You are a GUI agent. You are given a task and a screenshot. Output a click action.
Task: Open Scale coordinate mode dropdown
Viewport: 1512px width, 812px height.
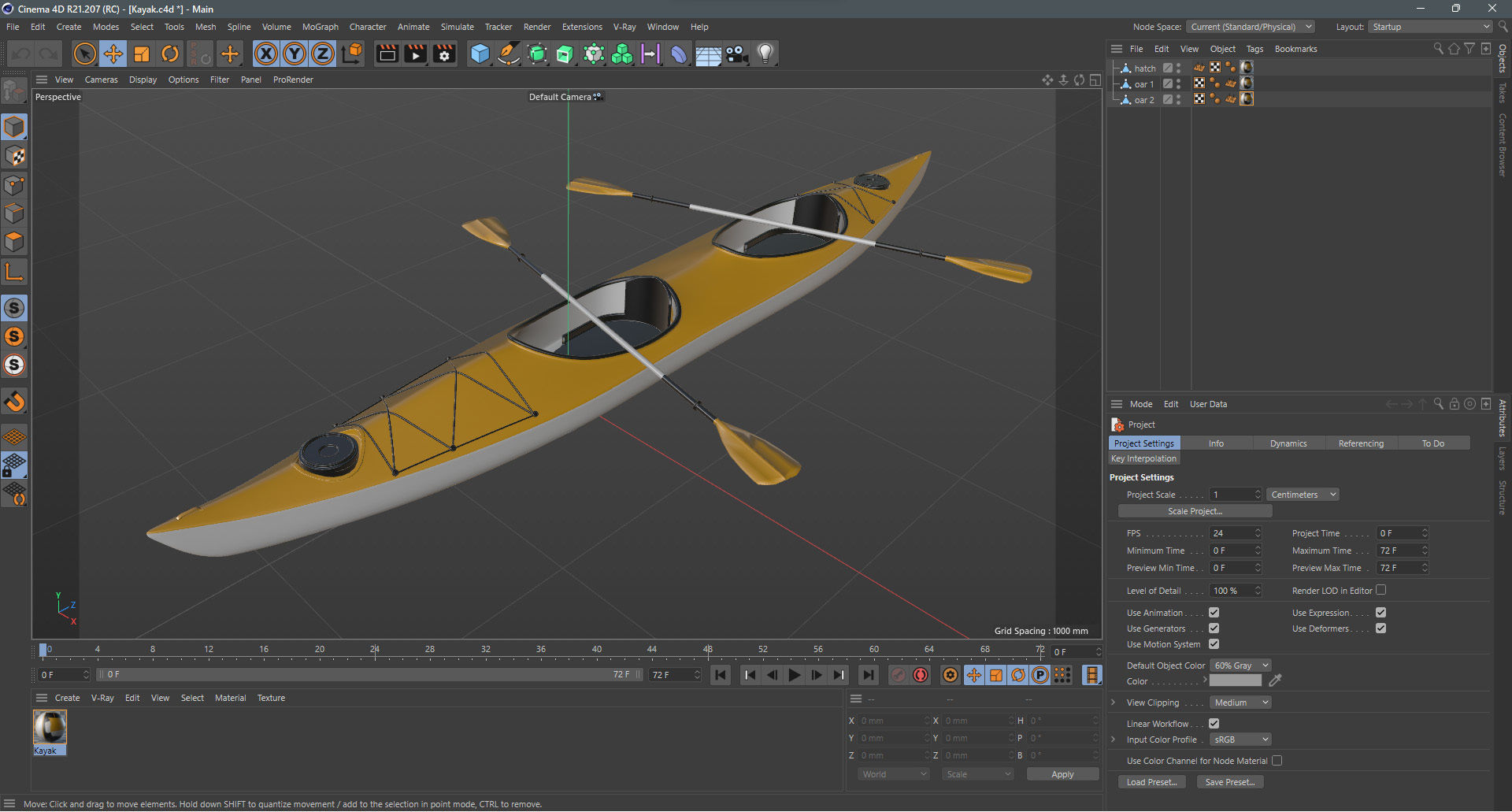977,774
